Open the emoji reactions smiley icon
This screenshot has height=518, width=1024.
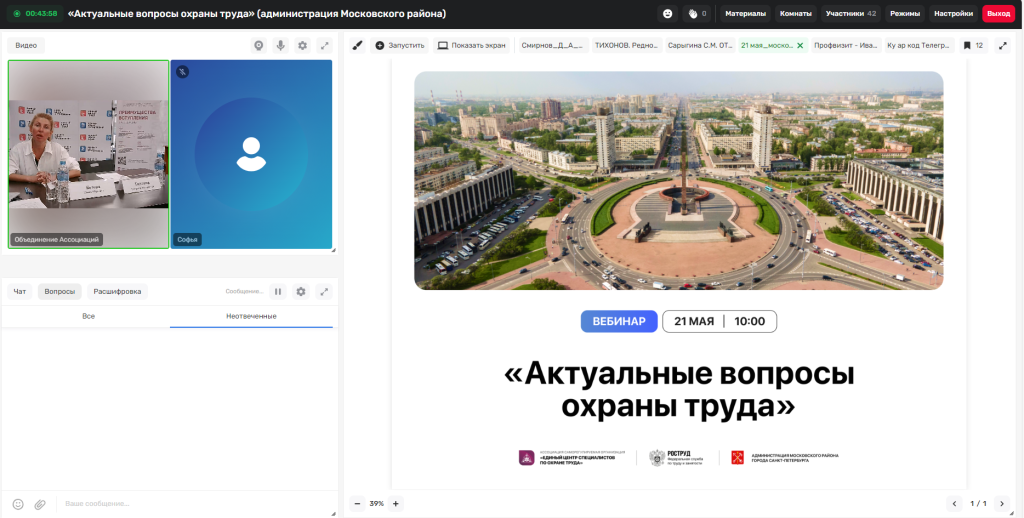(x=667, y=14)
